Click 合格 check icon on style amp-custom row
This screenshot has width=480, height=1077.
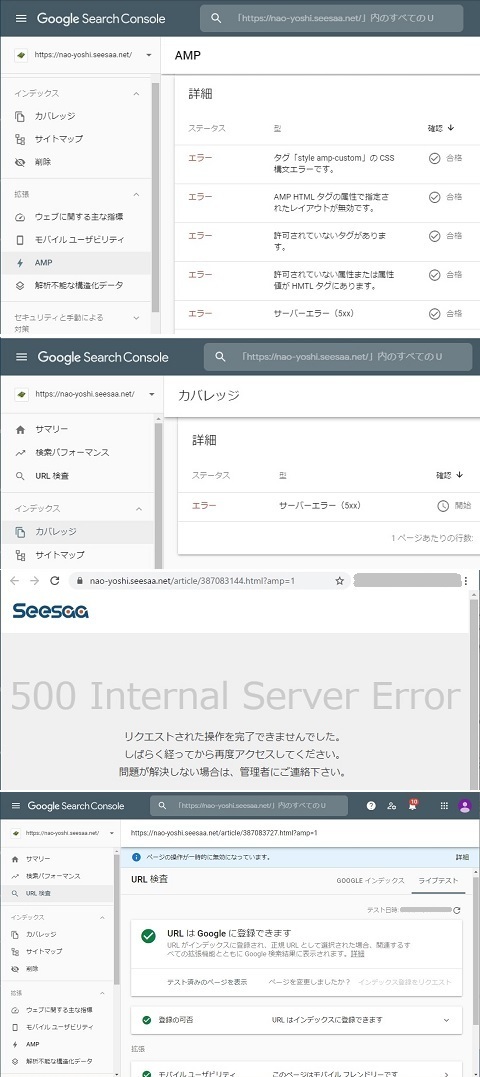tap(434, 158)
